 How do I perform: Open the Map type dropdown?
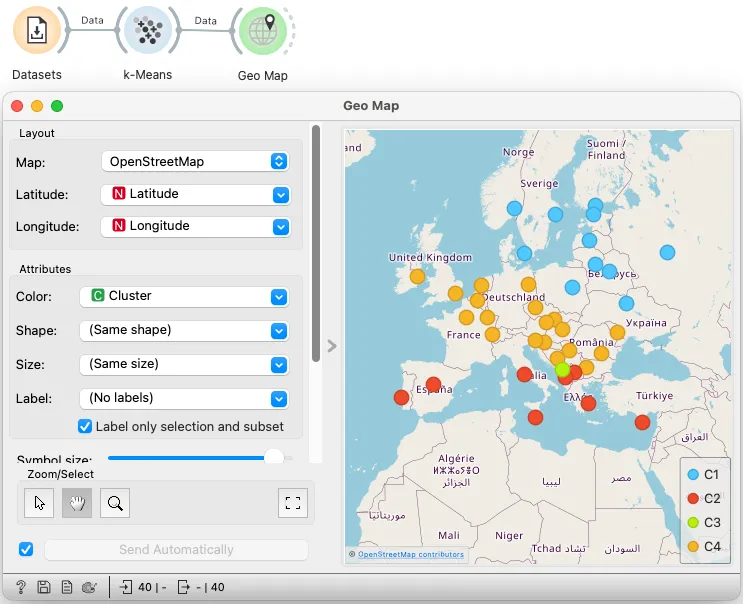coord(195,162)
